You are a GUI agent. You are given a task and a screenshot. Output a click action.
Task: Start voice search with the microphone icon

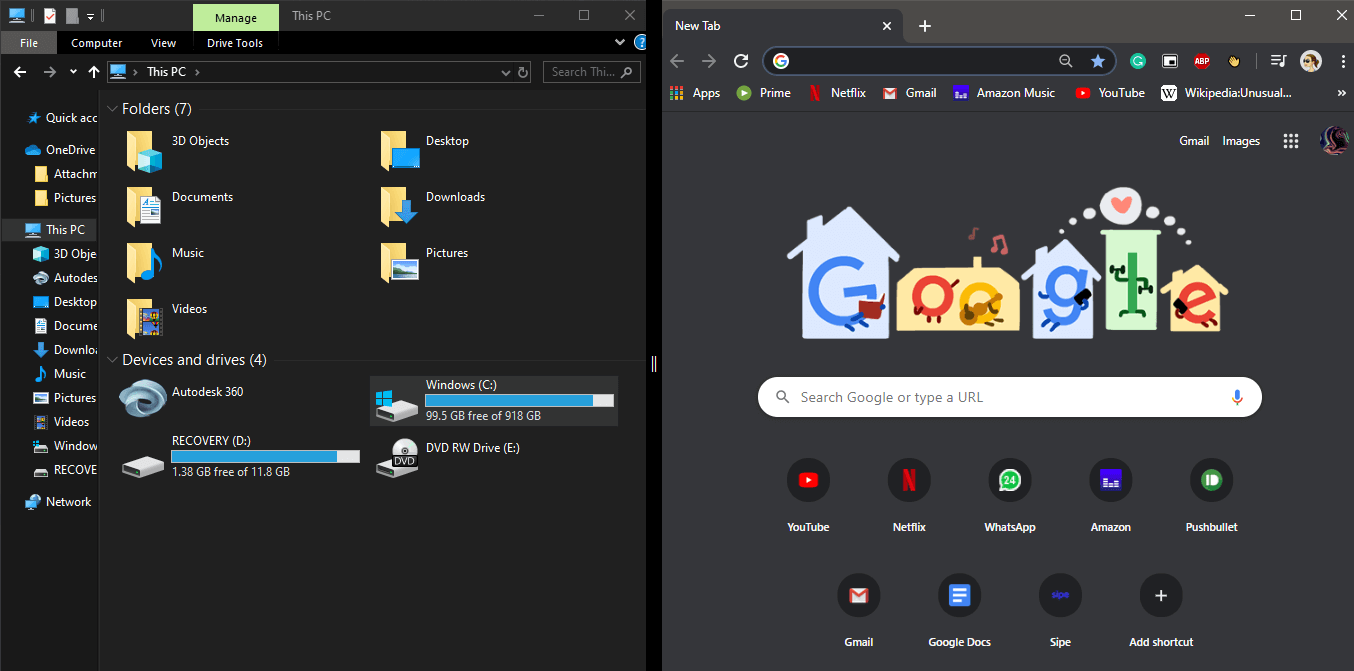tap(1237, 397)
